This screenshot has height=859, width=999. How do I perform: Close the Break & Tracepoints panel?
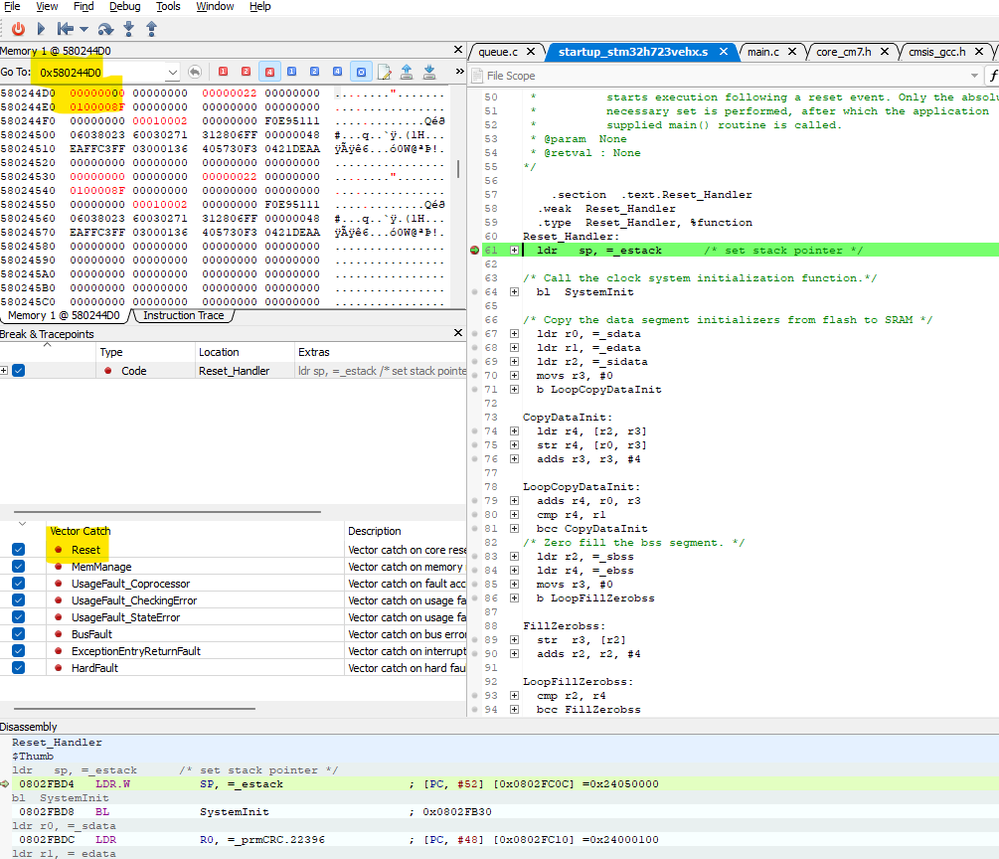[x=458, y=333]
